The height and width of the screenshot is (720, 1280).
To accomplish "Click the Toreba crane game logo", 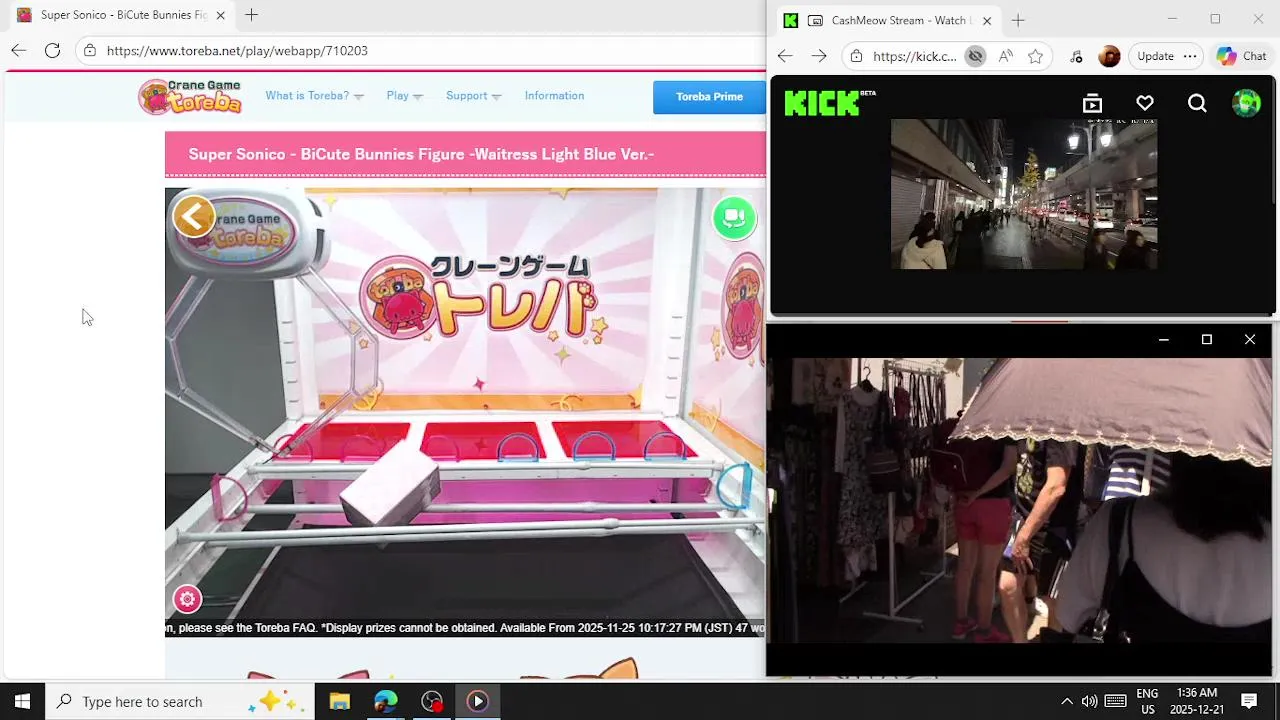I will click(x=190, y=97).
